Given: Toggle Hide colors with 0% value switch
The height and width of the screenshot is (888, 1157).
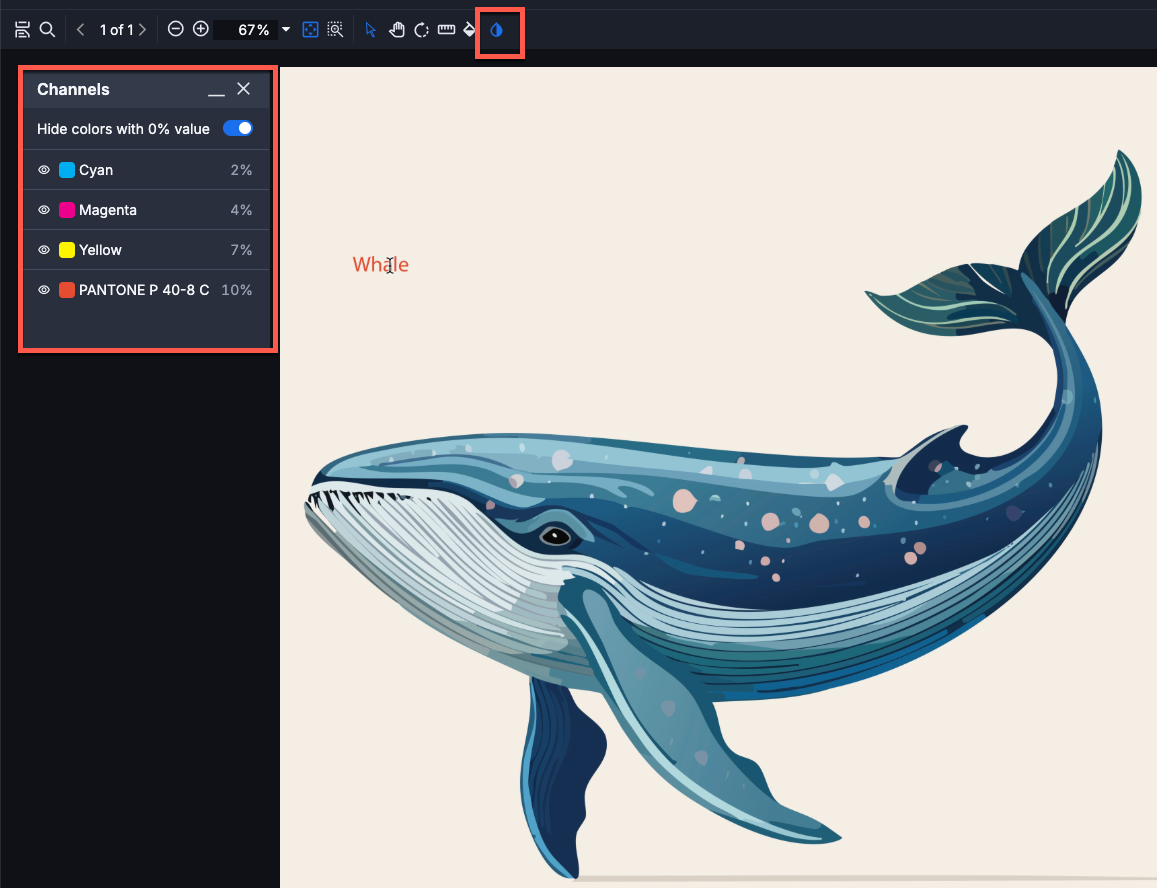Looking at the screenshot, I should (238, 128).
